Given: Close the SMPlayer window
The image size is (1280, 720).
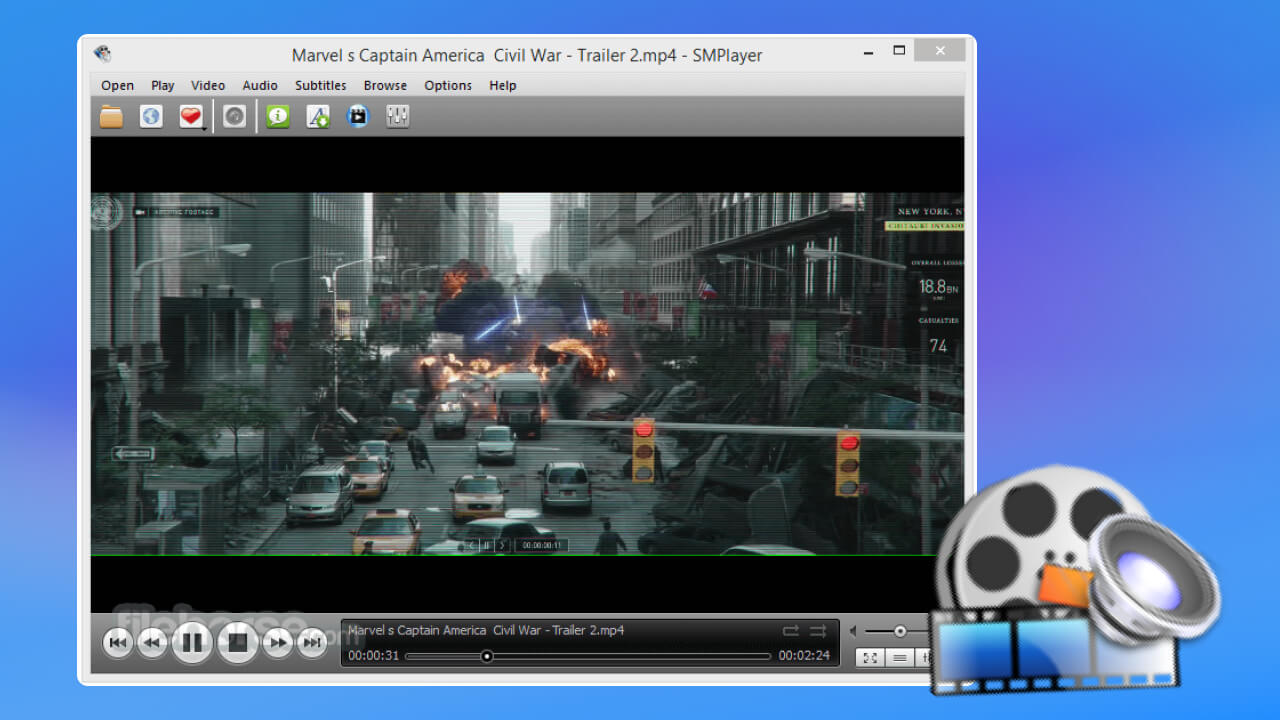Looking at the screenshot, I should (x=940, y=50).
